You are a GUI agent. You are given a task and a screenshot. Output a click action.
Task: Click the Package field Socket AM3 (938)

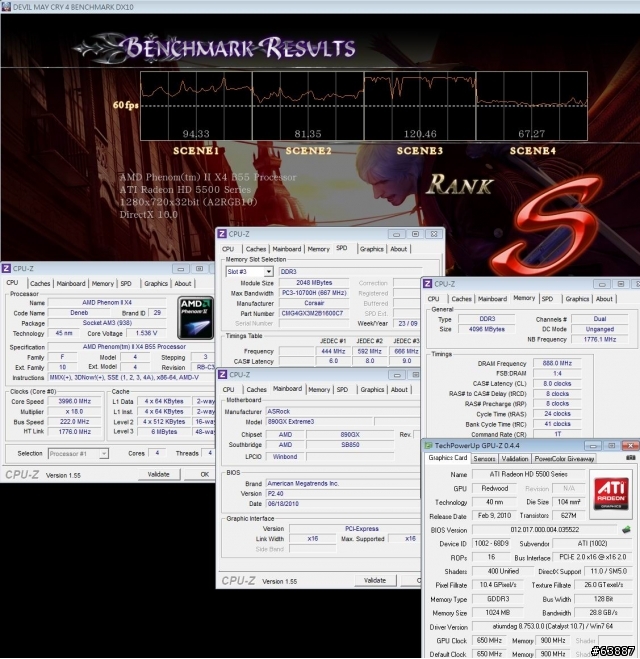[107, 323]
